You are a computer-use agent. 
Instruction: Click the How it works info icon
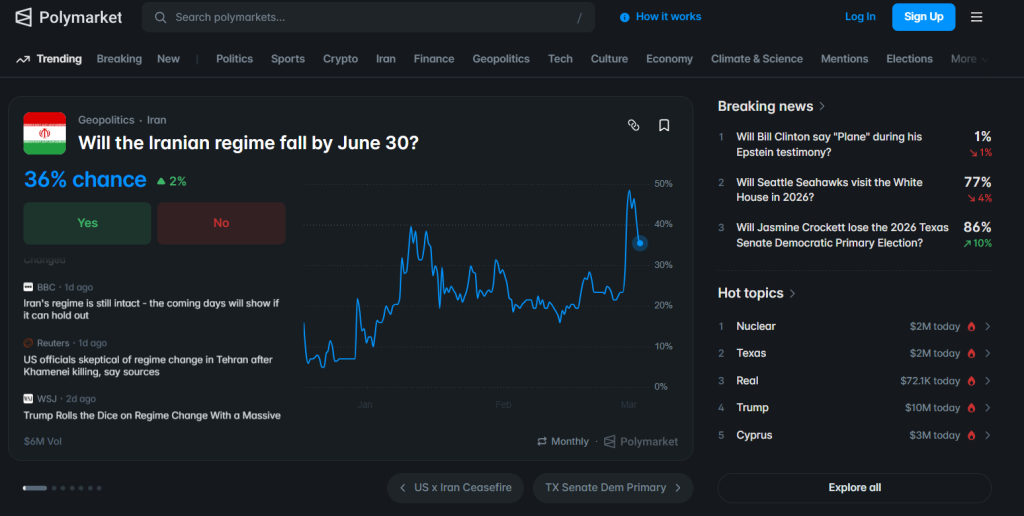624,18
